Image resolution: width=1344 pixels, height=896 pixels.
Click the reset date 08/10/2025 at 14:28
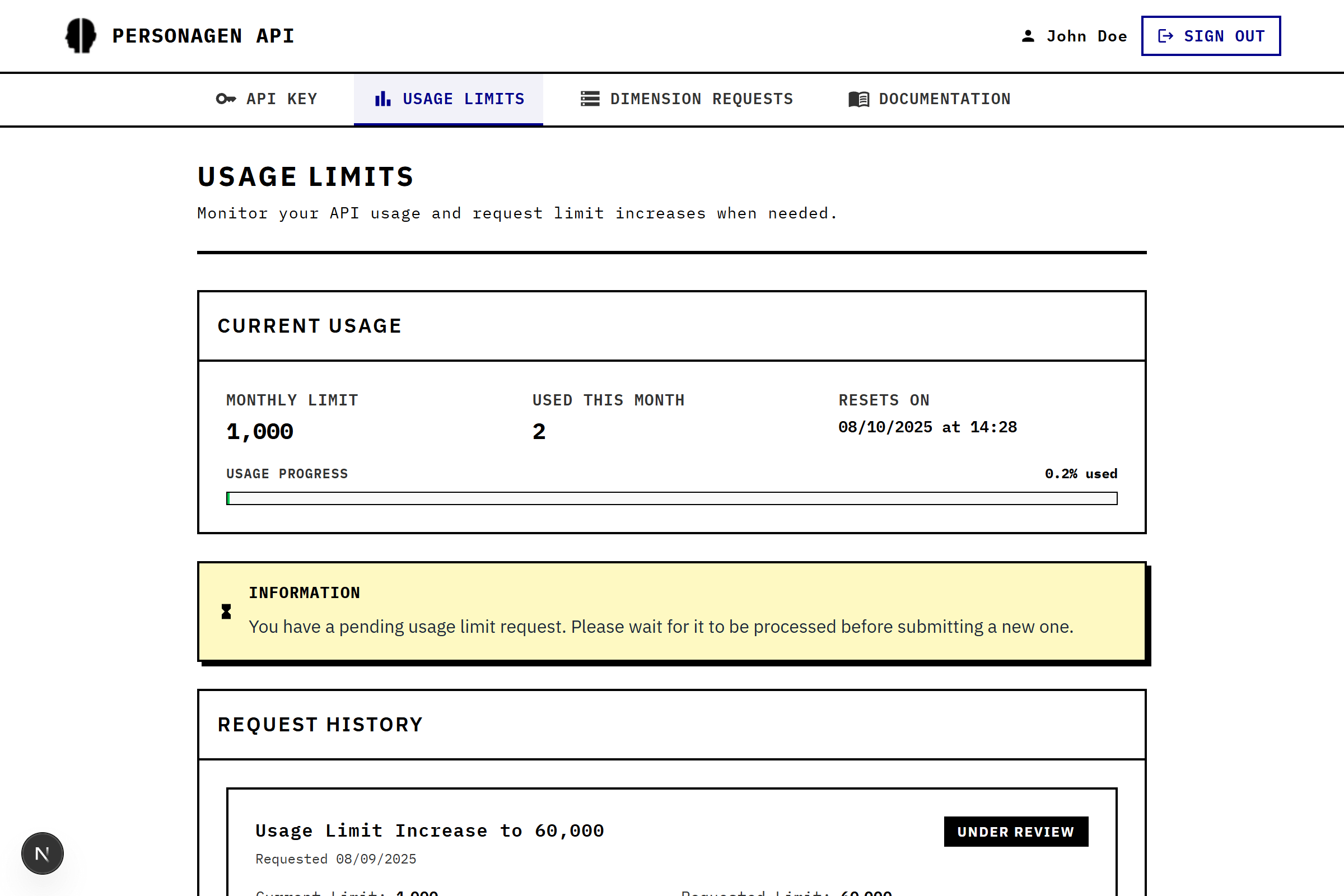pyautogui.click(x=927, y=427)
